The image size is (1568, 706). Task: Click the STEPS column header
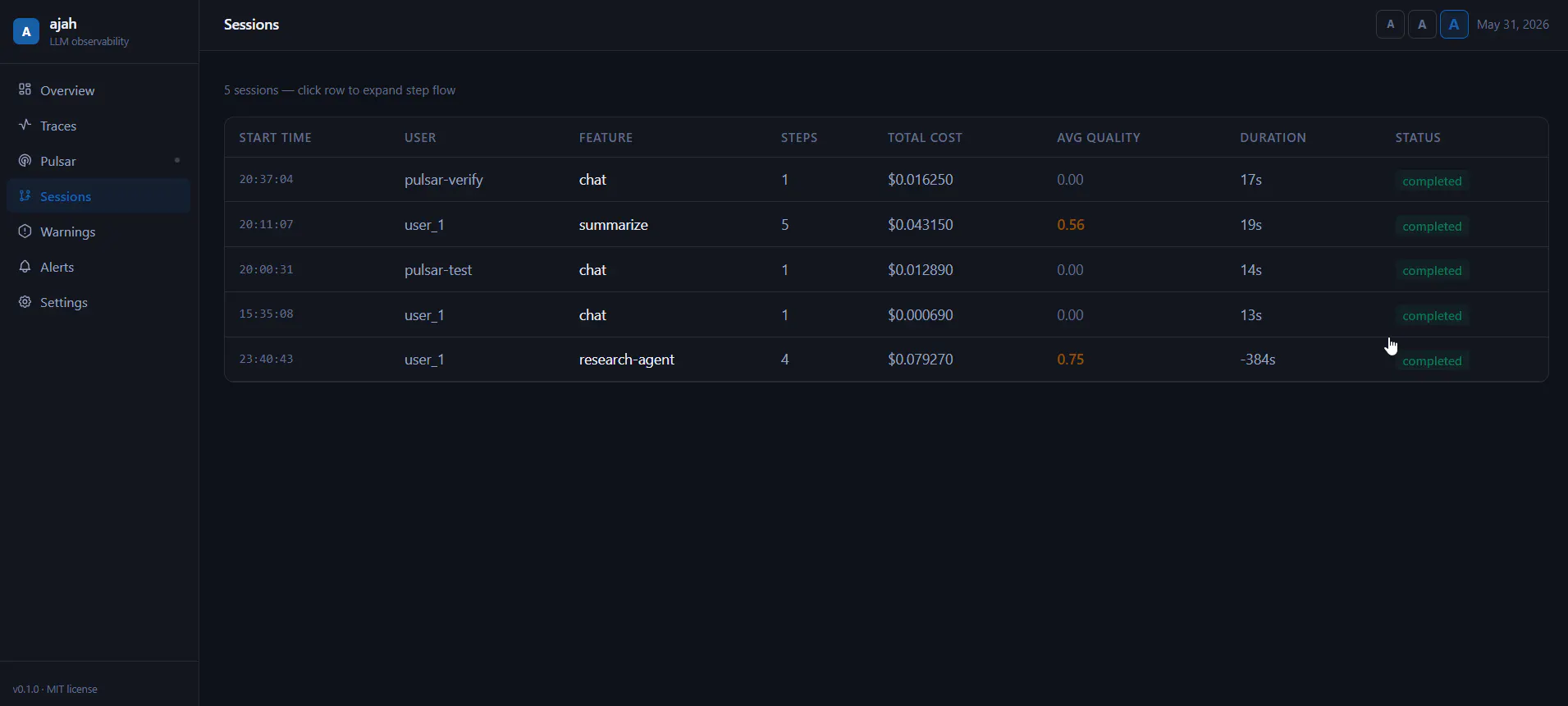coord(799,138)
